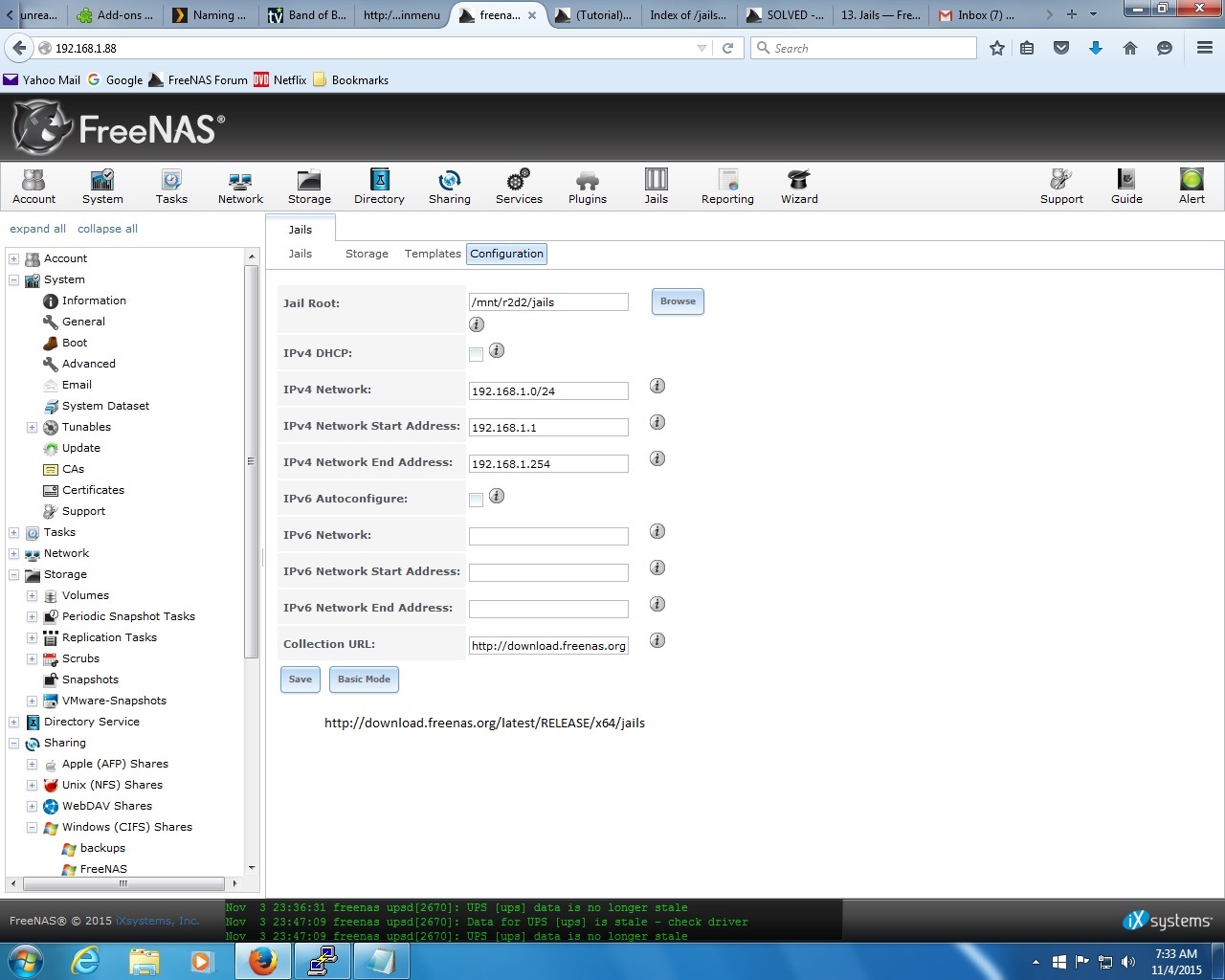Expand the Network tree node
Image resolution: width=1225 pixels, height=980 pixels.
point(13,553)
